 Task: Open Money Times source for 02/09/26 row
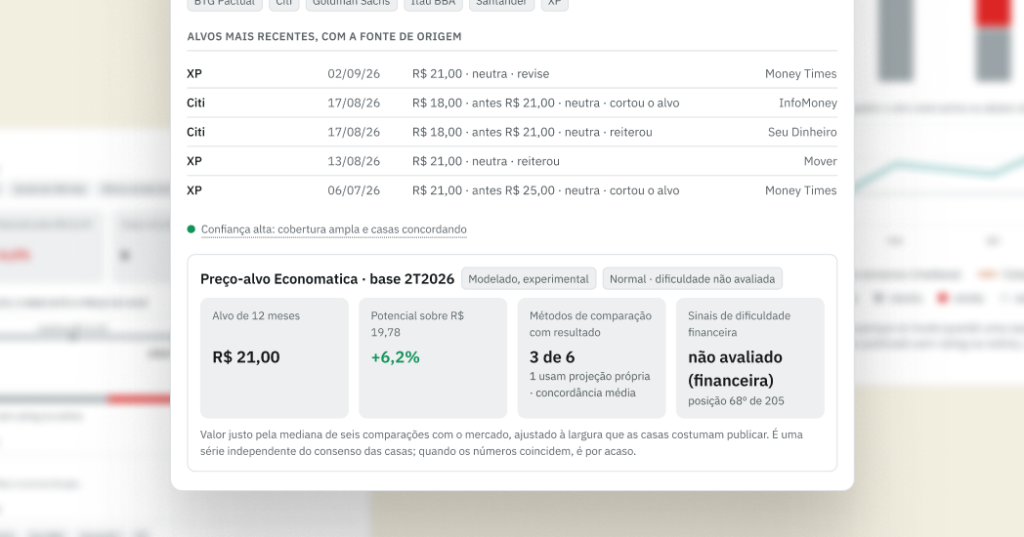point(801,74)
